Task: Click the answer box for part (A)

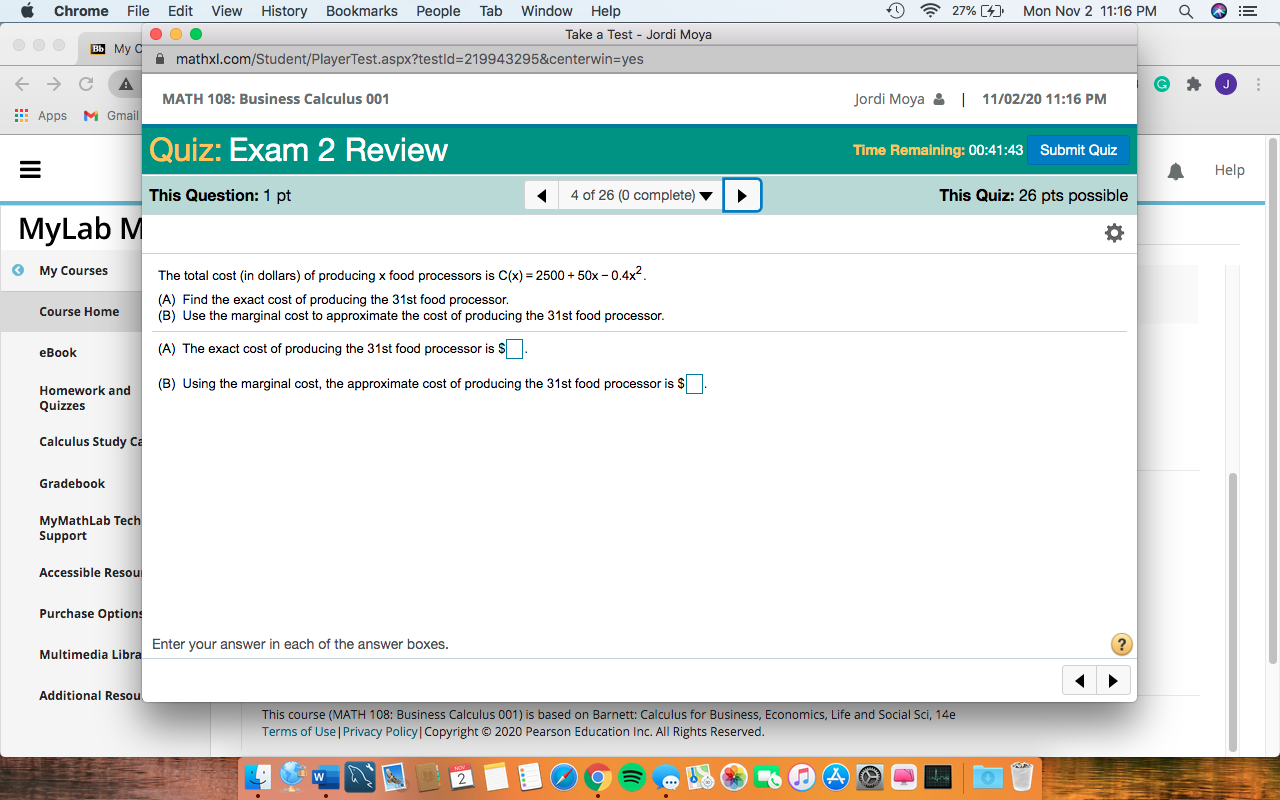Action: [514, 349]
